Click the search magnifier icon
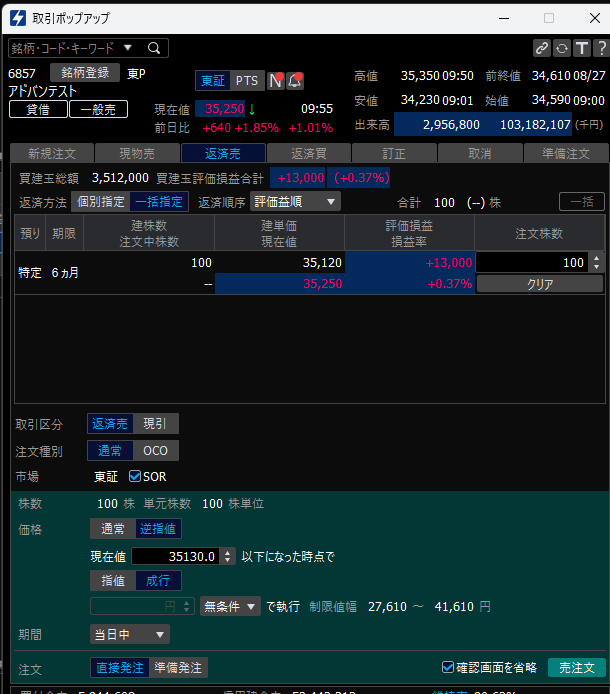The width and height of the screenshot is (610, 694). pos(154,48)
